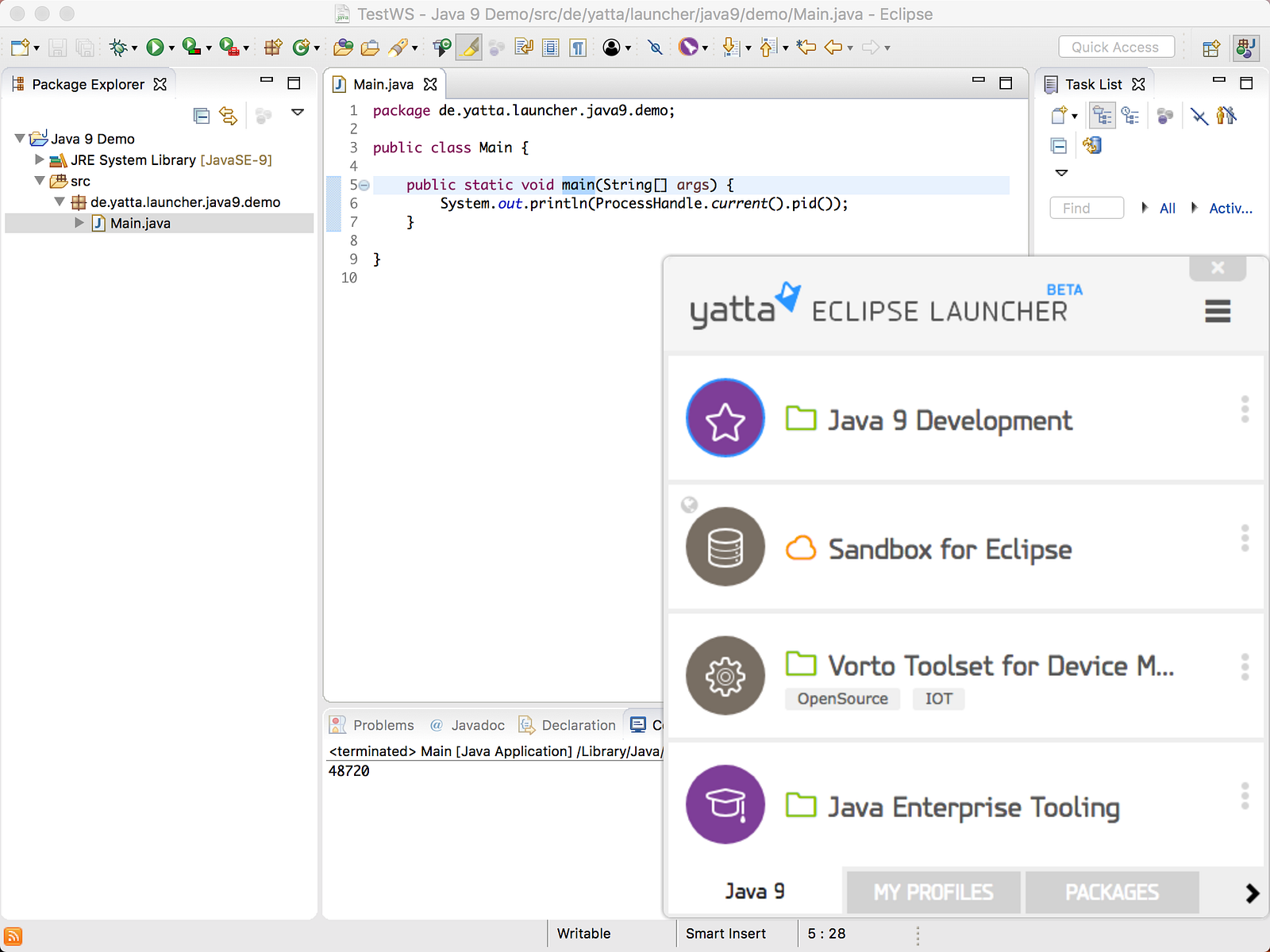Open the Yatta launcher hamburger menu
Viewport: 1270px width, 952px height.
[x=1217, y=311]
